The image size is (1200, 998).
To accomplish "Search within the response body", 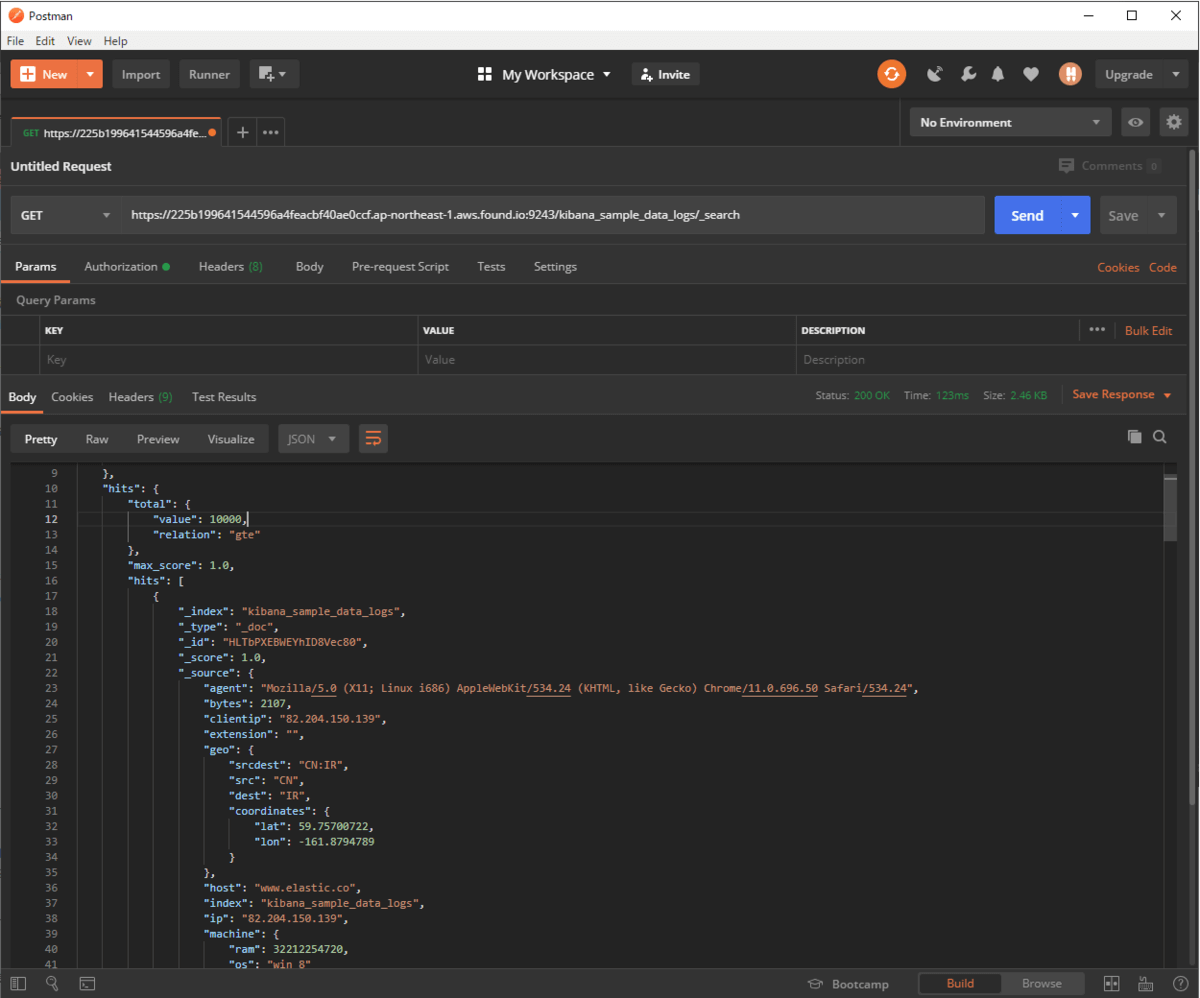I will [1160, 436].
